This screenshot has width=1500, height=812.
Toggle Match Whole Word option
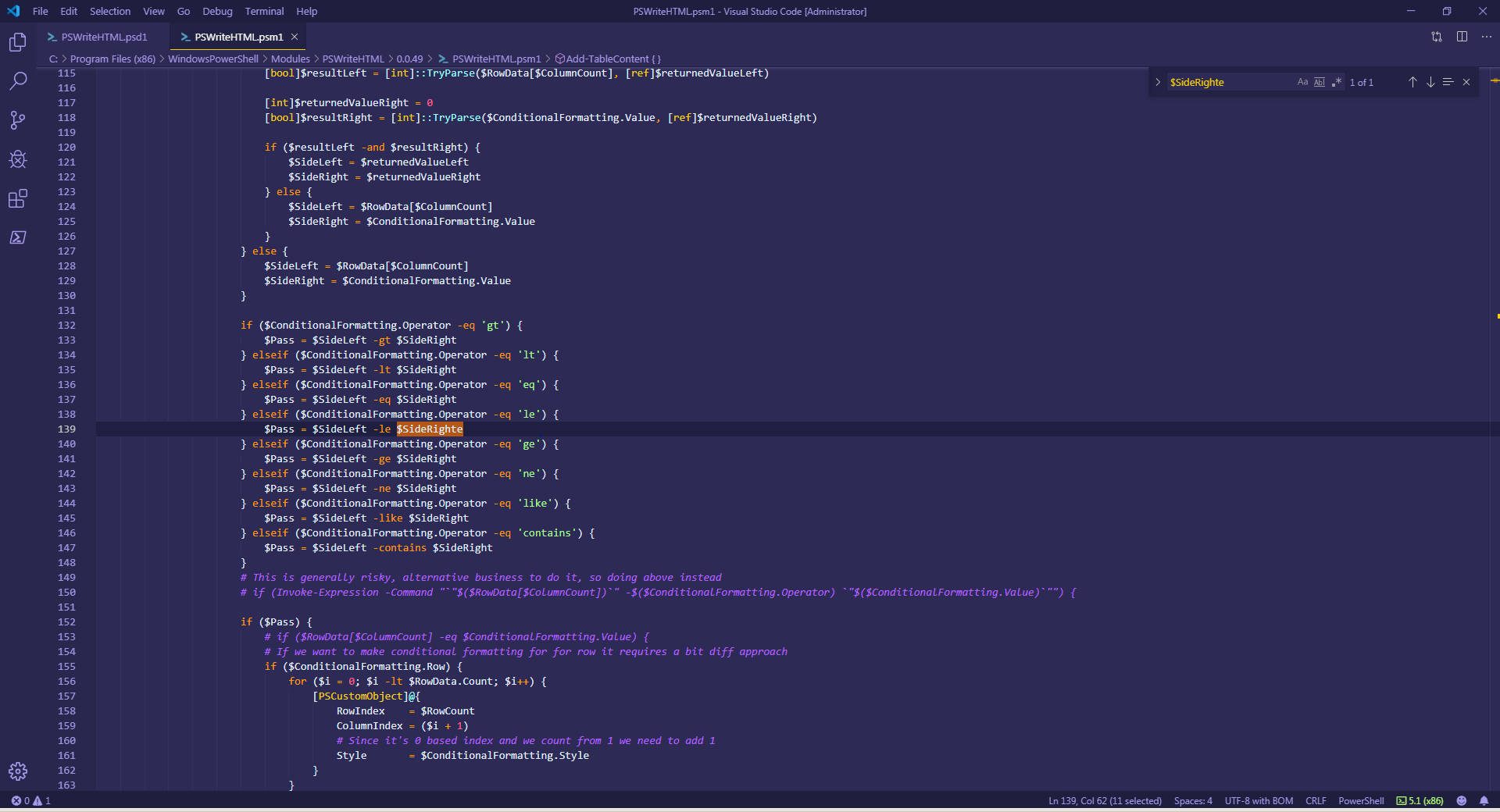pos(1320,82)
